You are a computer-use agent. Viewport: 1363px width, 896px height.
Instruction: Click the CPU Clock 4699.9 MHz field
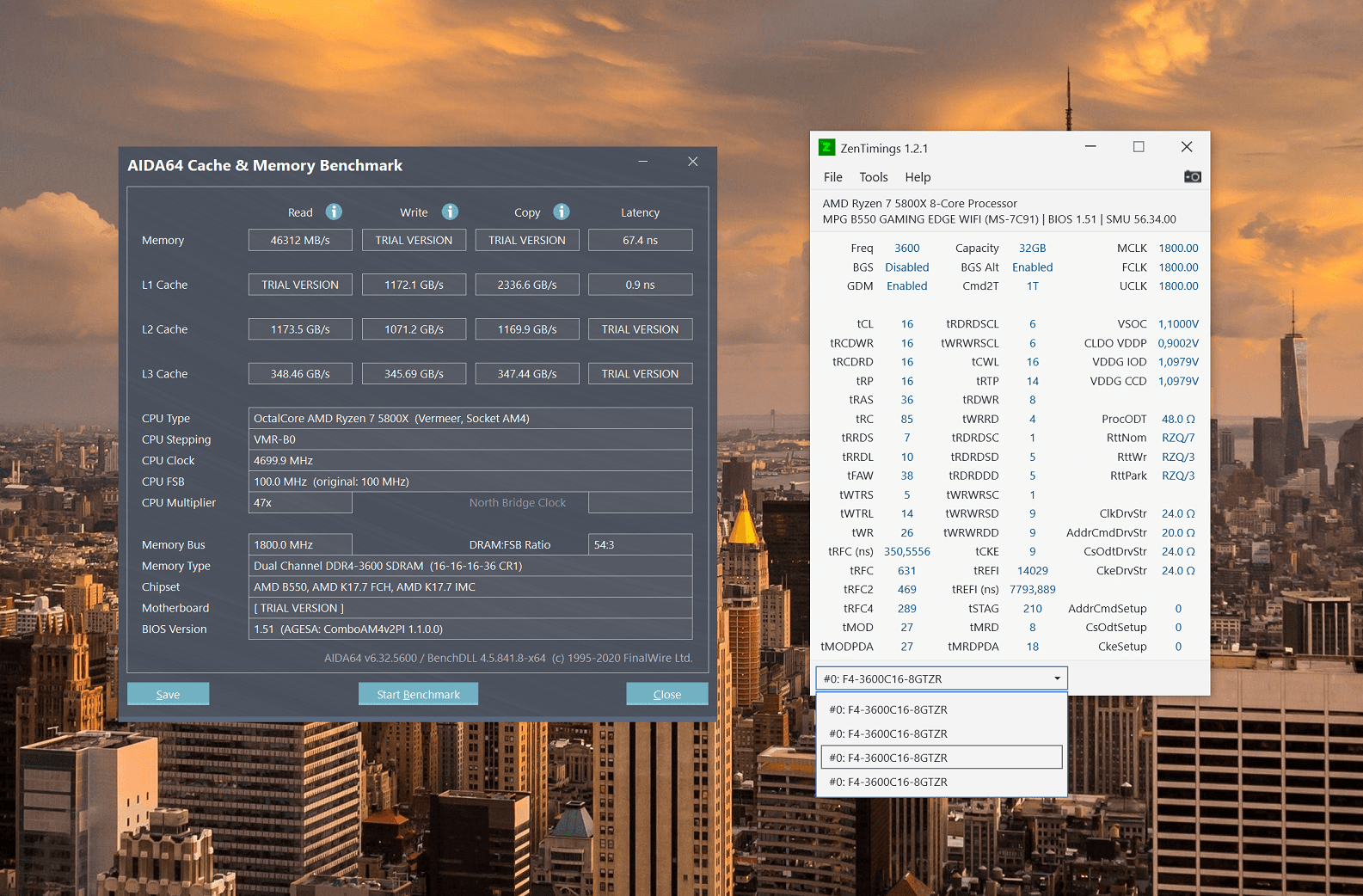point(470,460)
